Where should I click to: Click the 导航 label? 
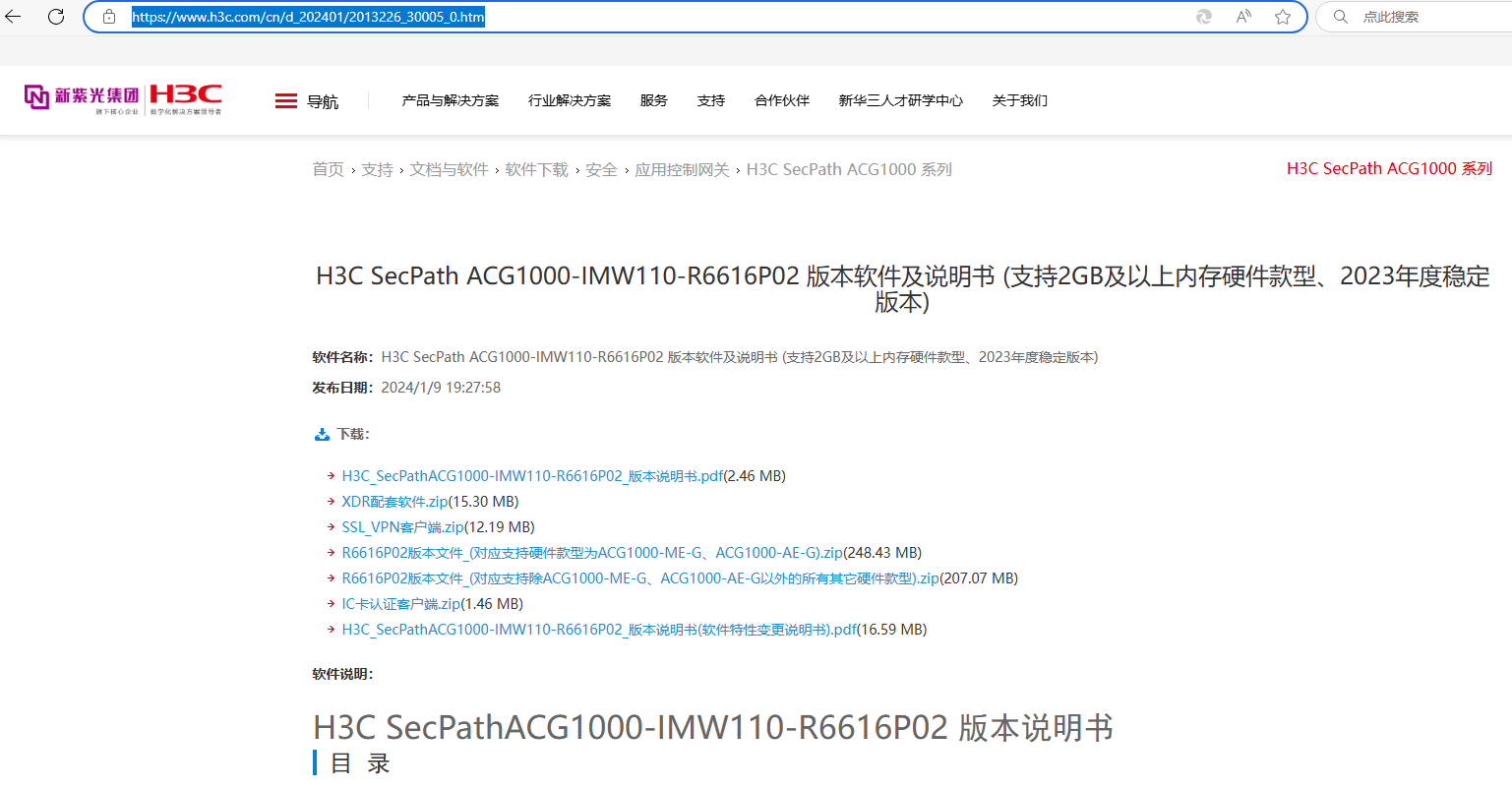[323, 101]
